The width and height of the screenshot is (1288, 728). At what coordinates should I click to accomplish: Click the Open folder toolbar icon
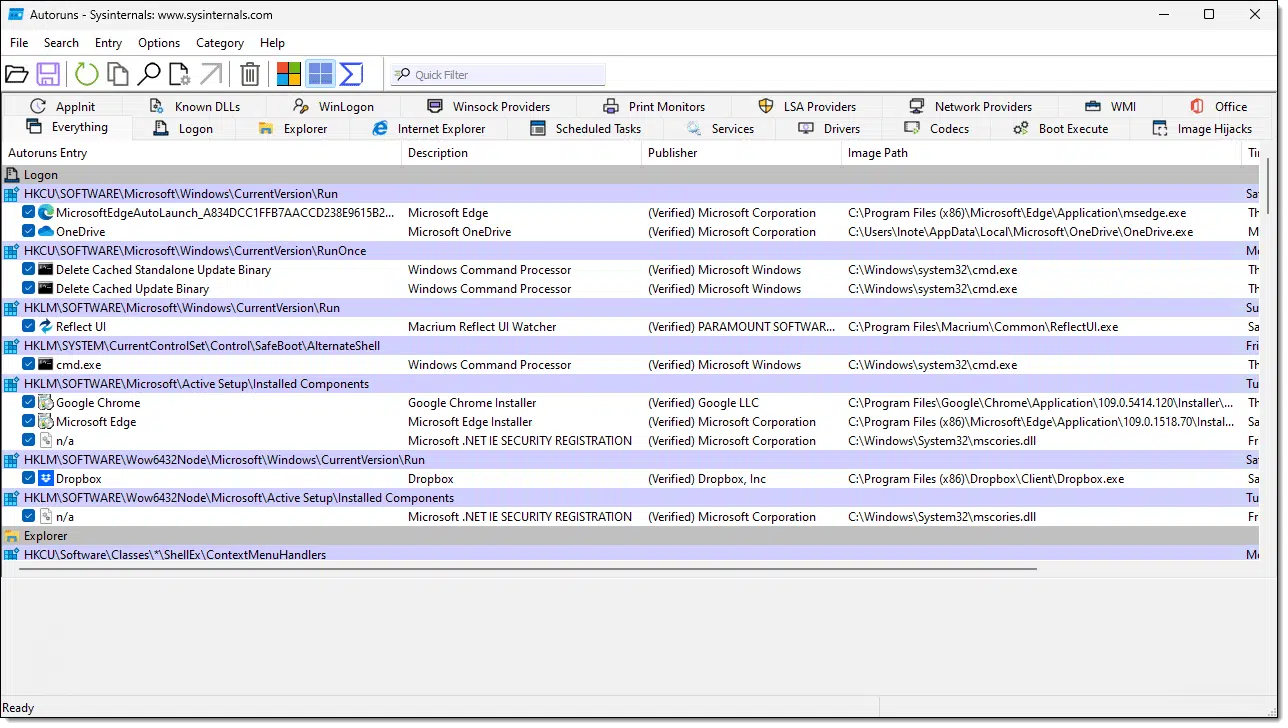(x=16, y=74)
